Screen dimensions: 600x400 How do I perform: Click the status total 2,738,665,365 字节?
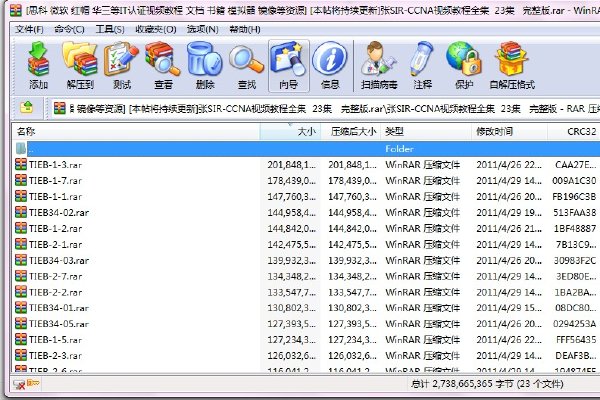pos(487,384)
